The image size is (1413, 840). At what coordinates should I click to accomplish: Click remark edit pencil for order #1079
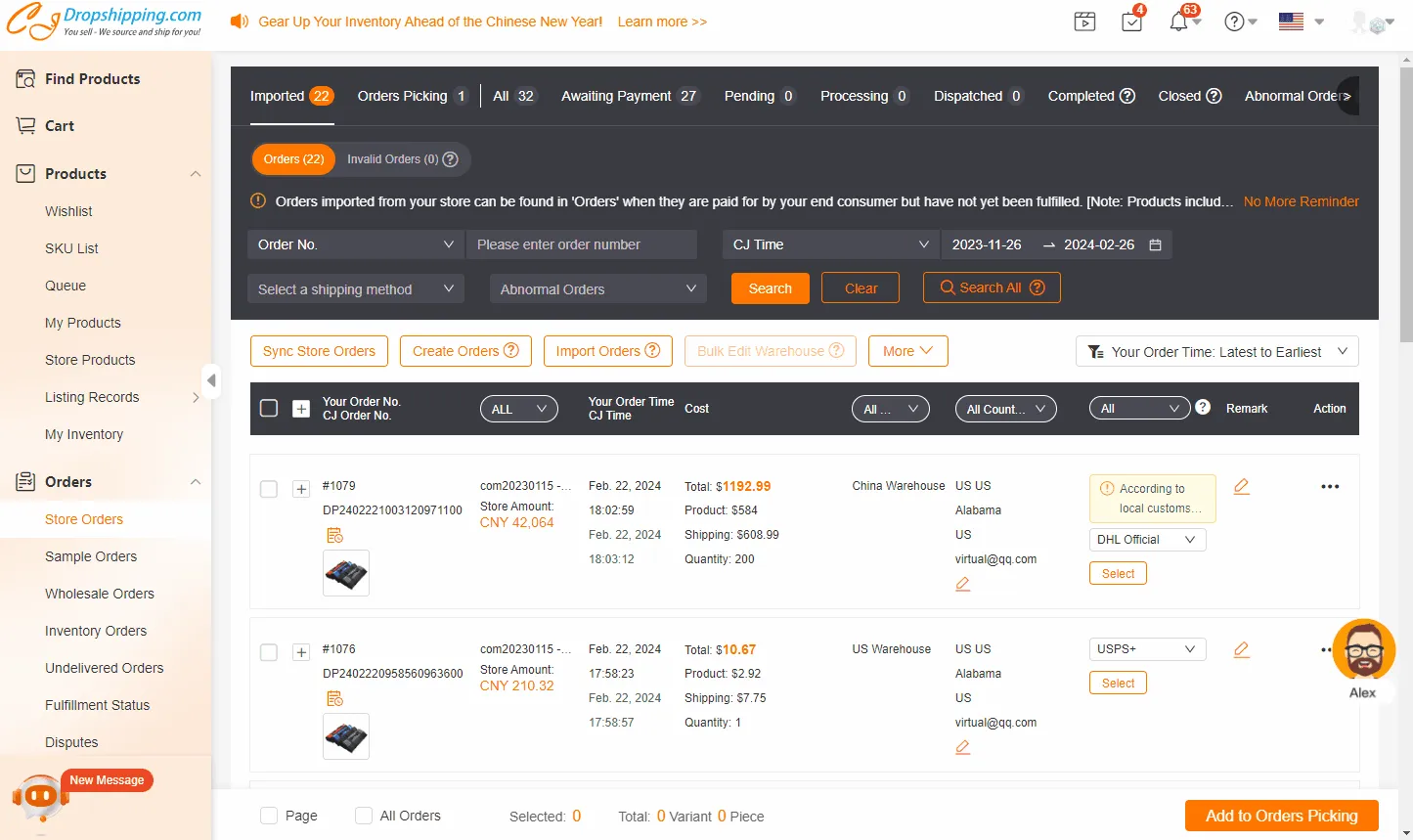point(1242,486)
